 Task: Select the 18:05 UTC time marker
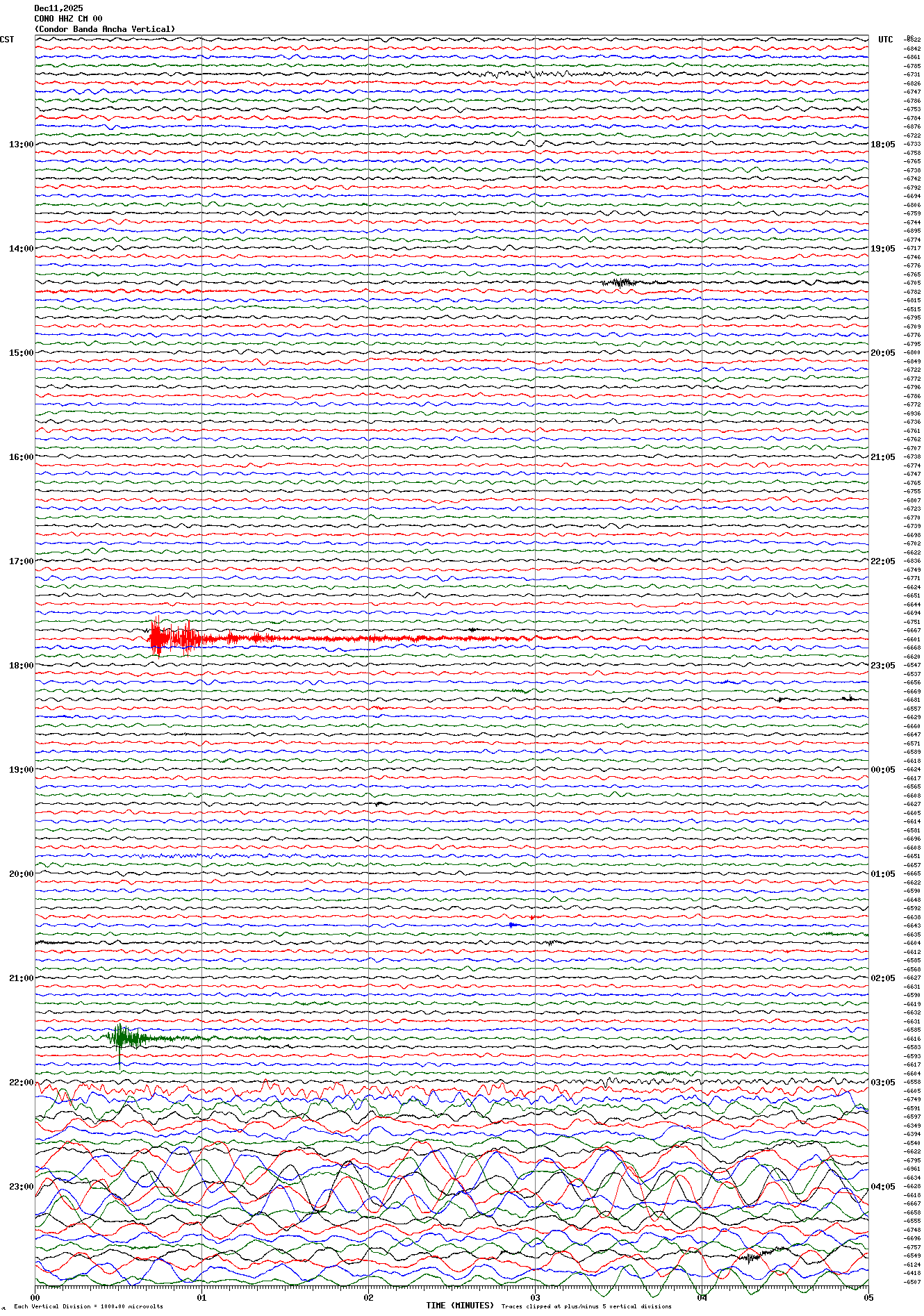click(882, 145)
